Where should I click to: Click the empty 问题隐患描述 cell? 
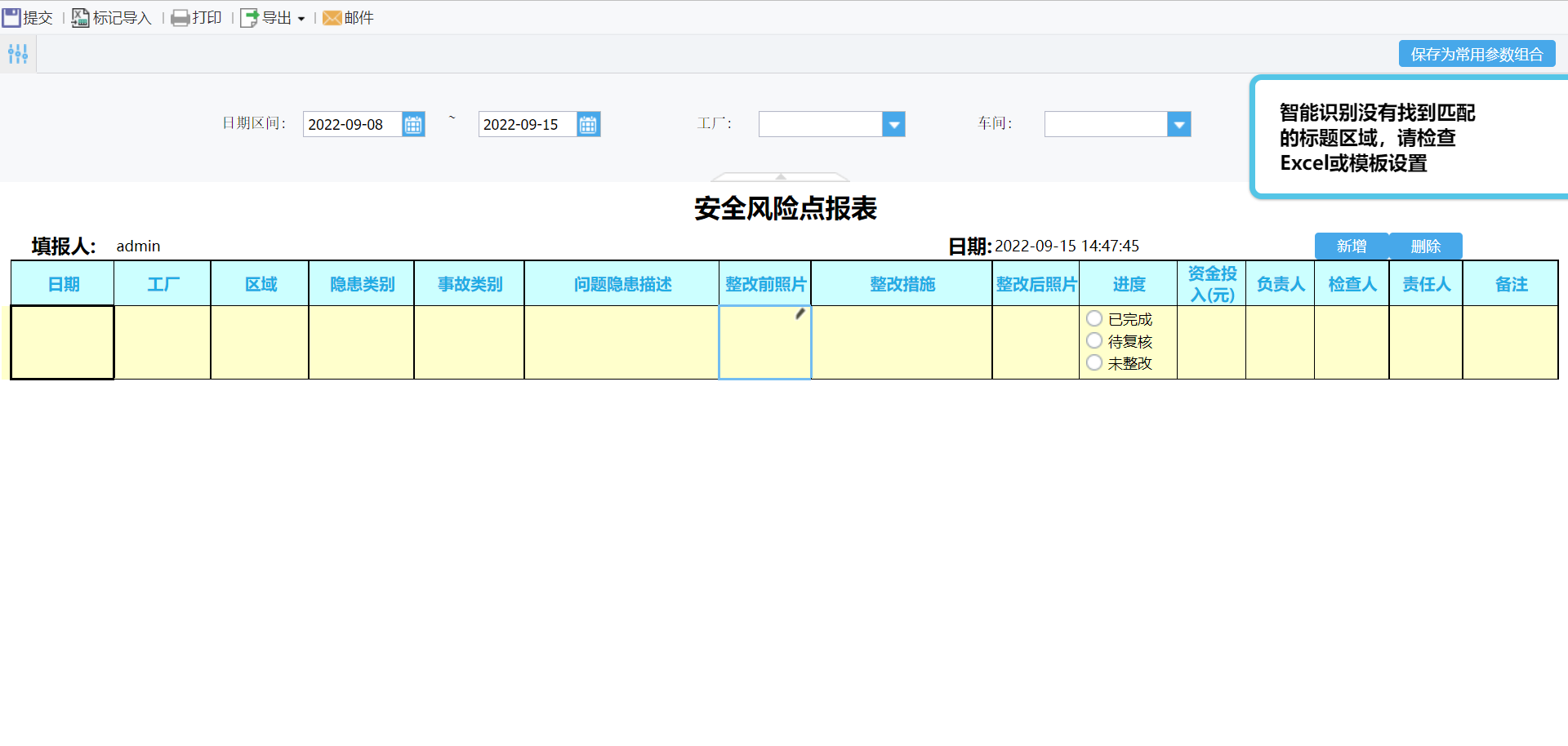[x=621, y=342]
